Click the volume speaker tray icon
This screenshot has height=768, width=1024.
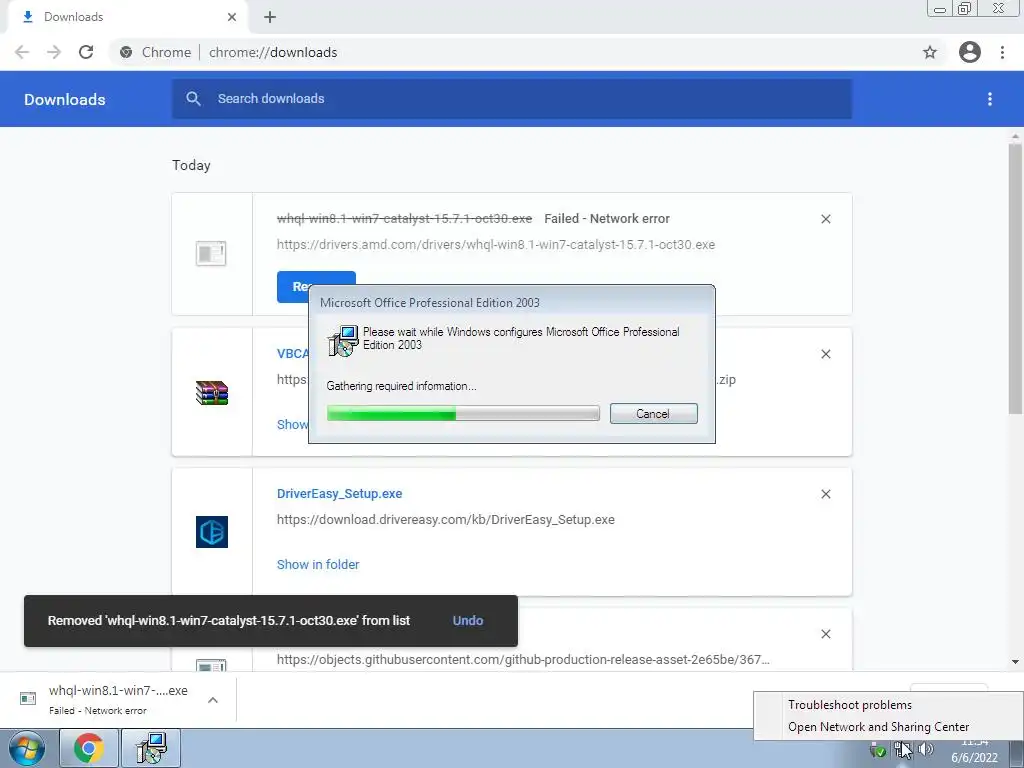pos(926,749)
